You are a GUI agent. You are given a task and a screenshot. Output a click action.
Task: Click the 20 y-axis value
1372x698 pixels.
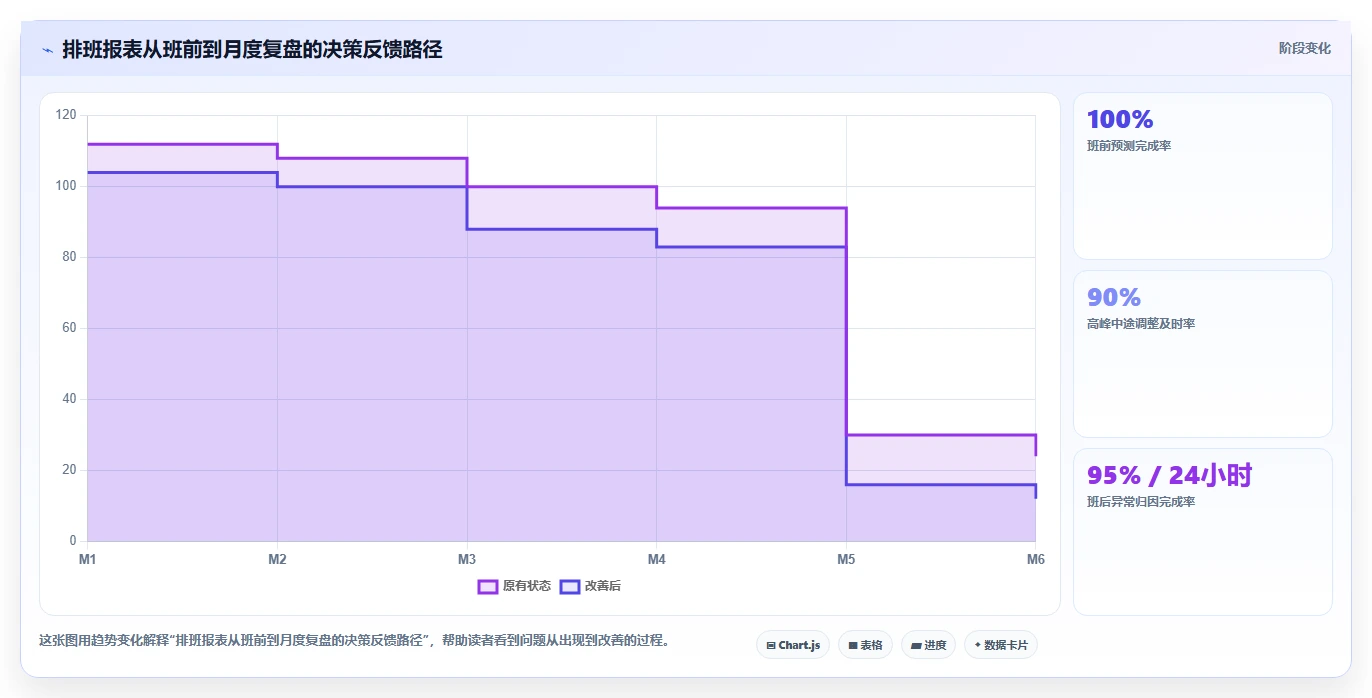click(x=69, y=470)
